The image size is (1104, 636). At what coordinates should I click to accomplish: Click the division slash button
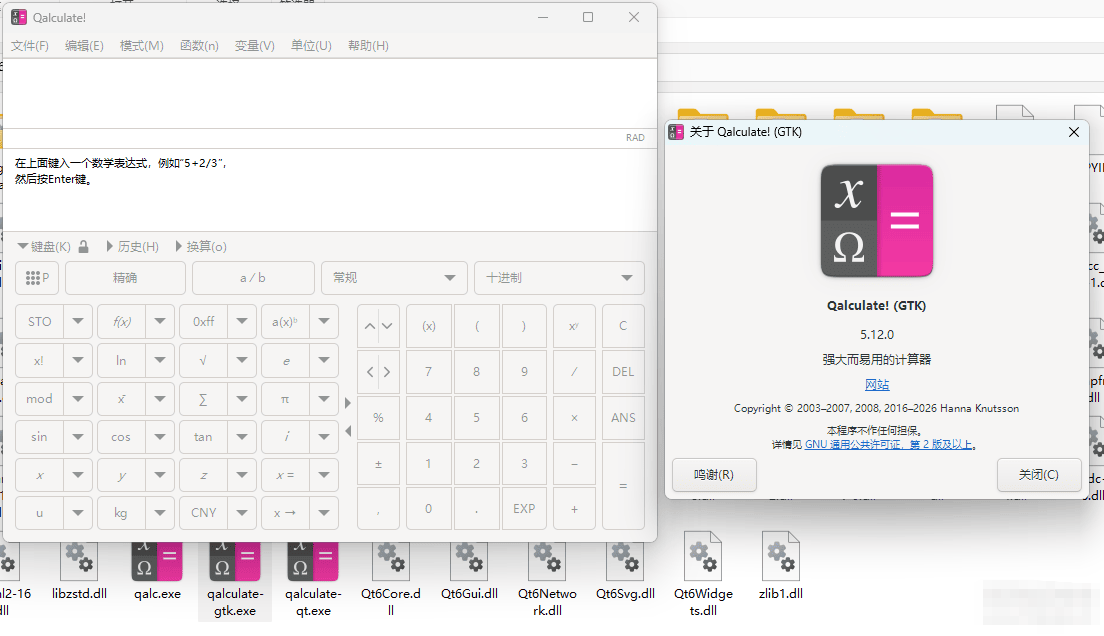tap(574, 372)
